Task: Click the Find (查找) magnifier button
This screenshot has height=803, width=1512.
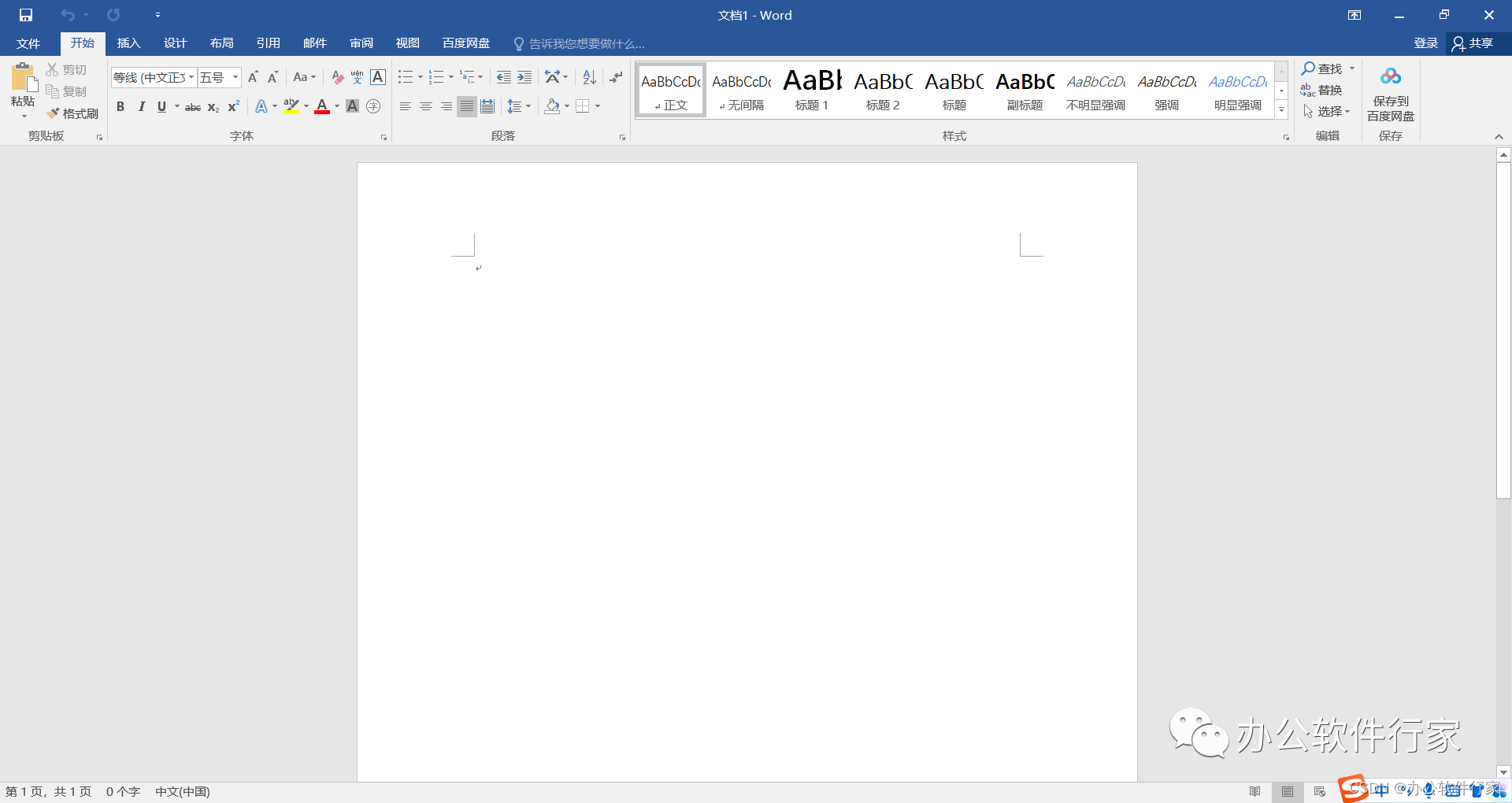Action: pos(1322,69)
